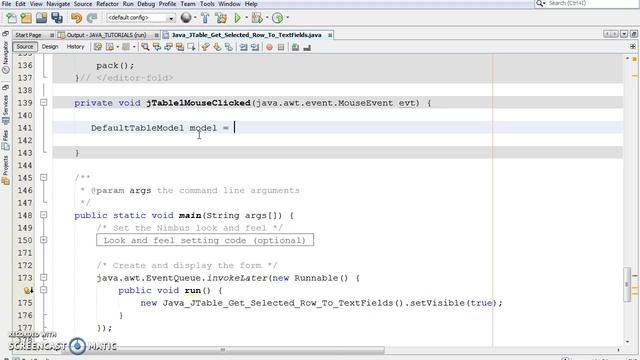Click the Stop Macro Recording square icon

(x=281, y=47)
